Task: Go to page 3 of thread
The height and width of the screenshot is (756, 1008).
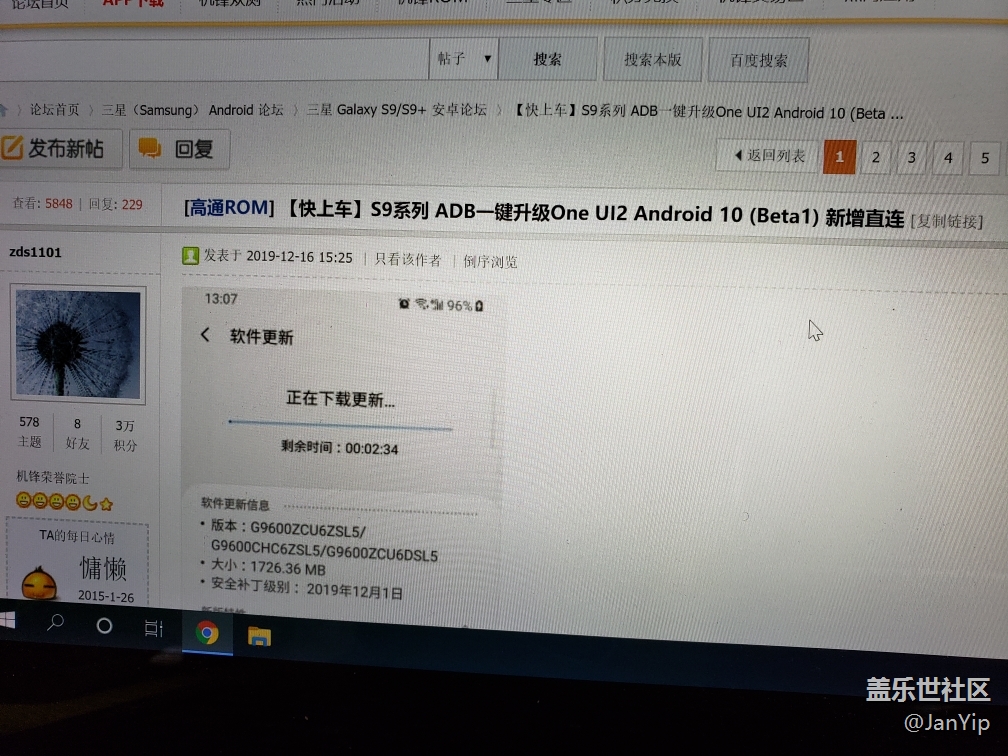Action: pyautogui.click(x=911, y=157)
